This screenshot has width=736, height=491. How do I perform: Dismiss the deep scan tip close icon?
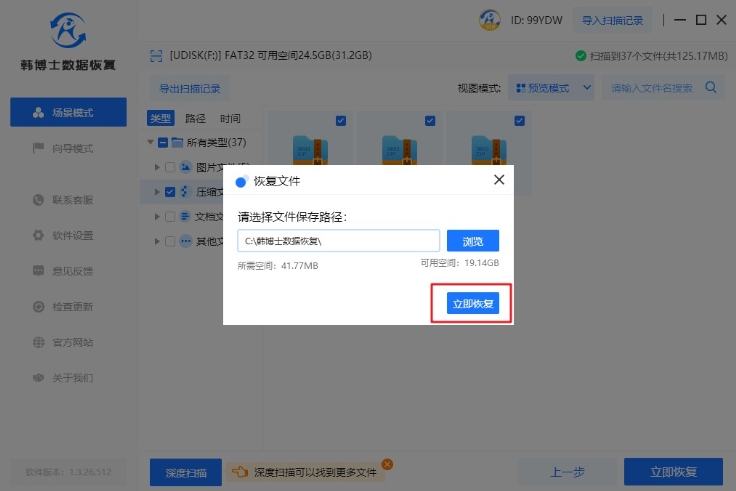[x=387, y=464]
